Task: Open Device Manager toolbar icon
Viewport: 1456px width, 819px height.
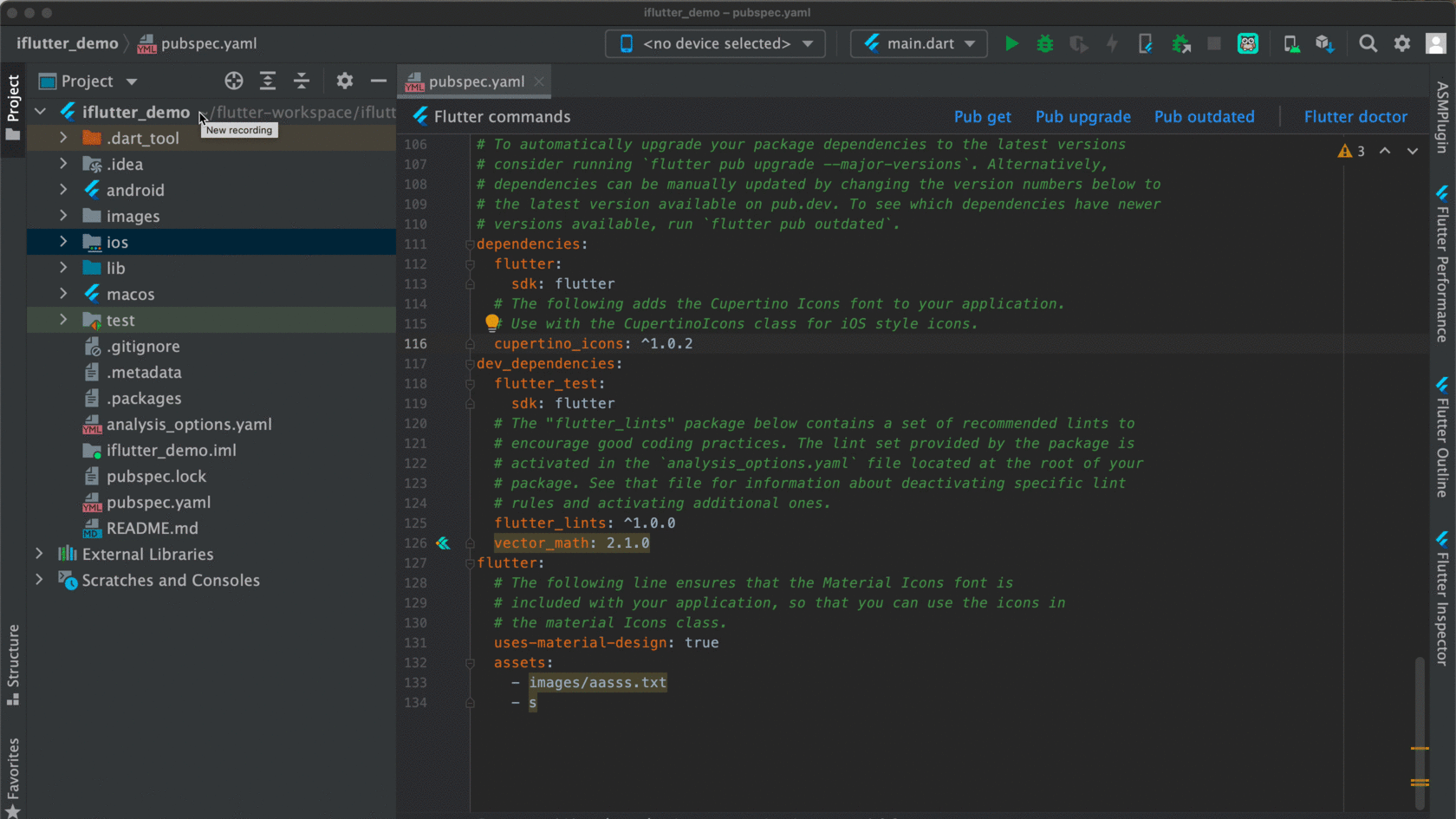Action: point(1291,43)
